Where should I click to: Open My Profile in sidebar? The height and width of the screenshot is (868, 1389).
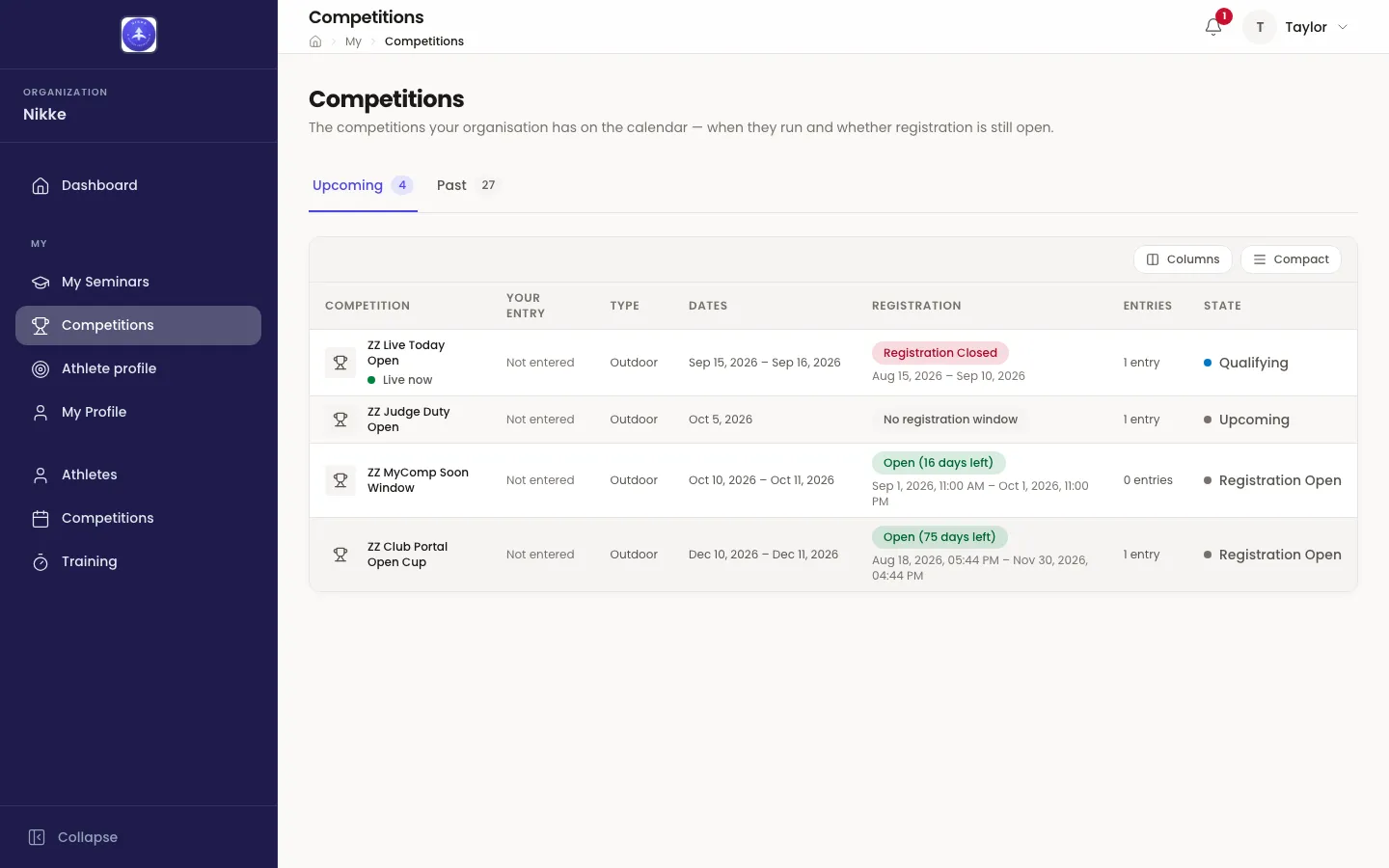click(138, 412)
